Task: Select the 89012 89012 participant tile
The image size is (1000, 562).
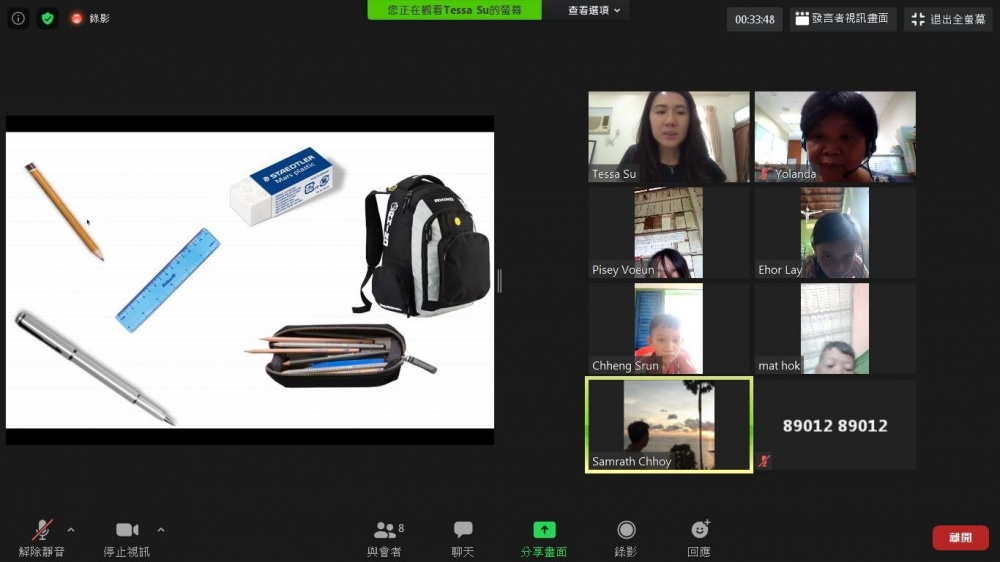Action: tap(835, 425)
